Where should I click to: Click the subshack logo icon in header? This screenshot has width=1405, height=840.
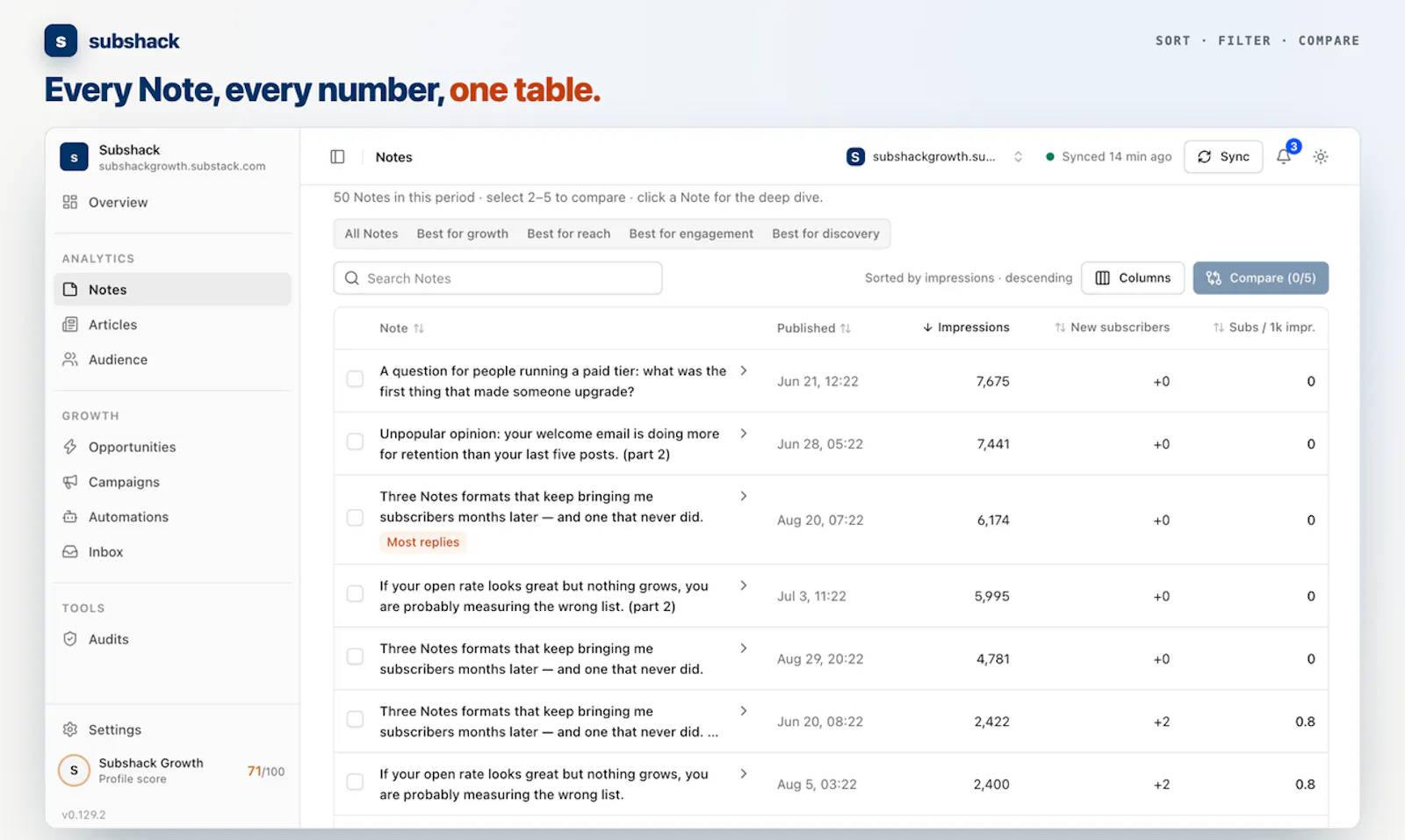(x=61, y=40)
